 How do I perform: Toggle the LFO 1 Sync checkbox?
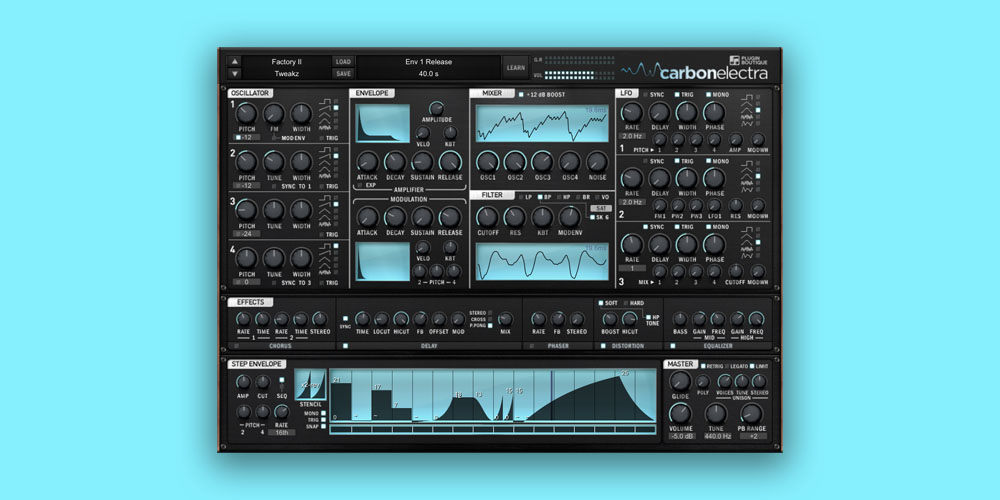pos(645,94)
